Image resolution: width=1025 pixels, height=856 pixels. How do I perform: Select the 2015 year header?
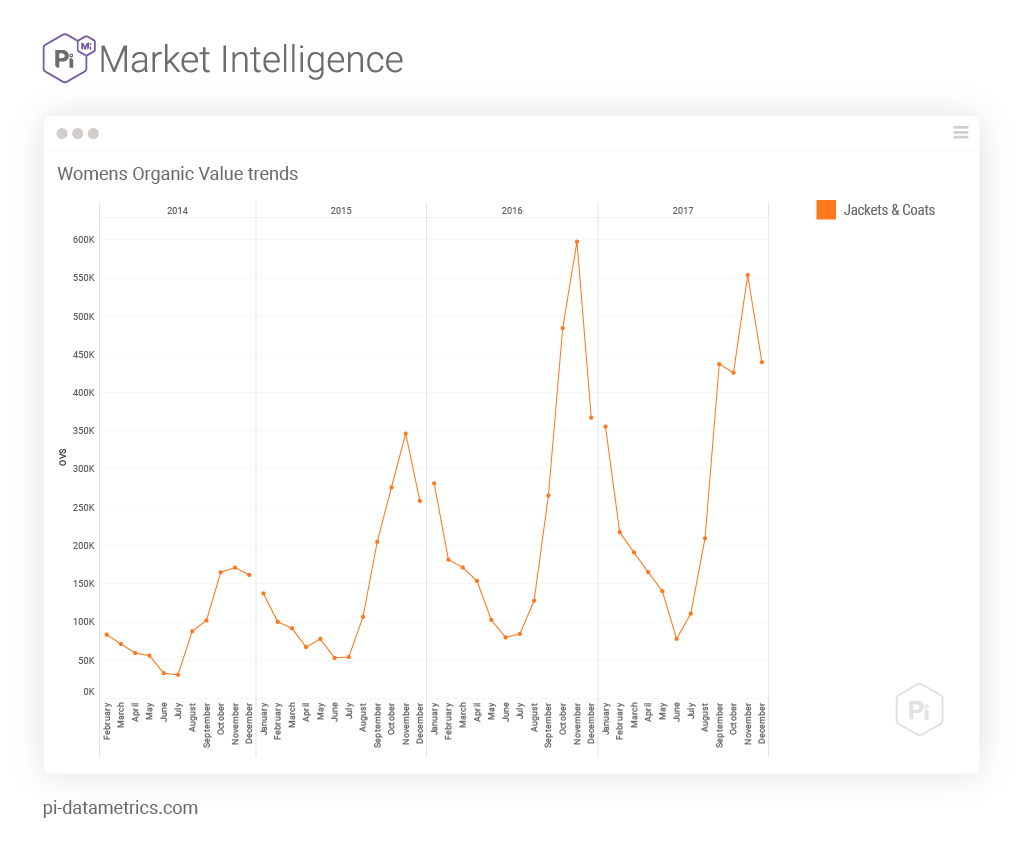341,211
